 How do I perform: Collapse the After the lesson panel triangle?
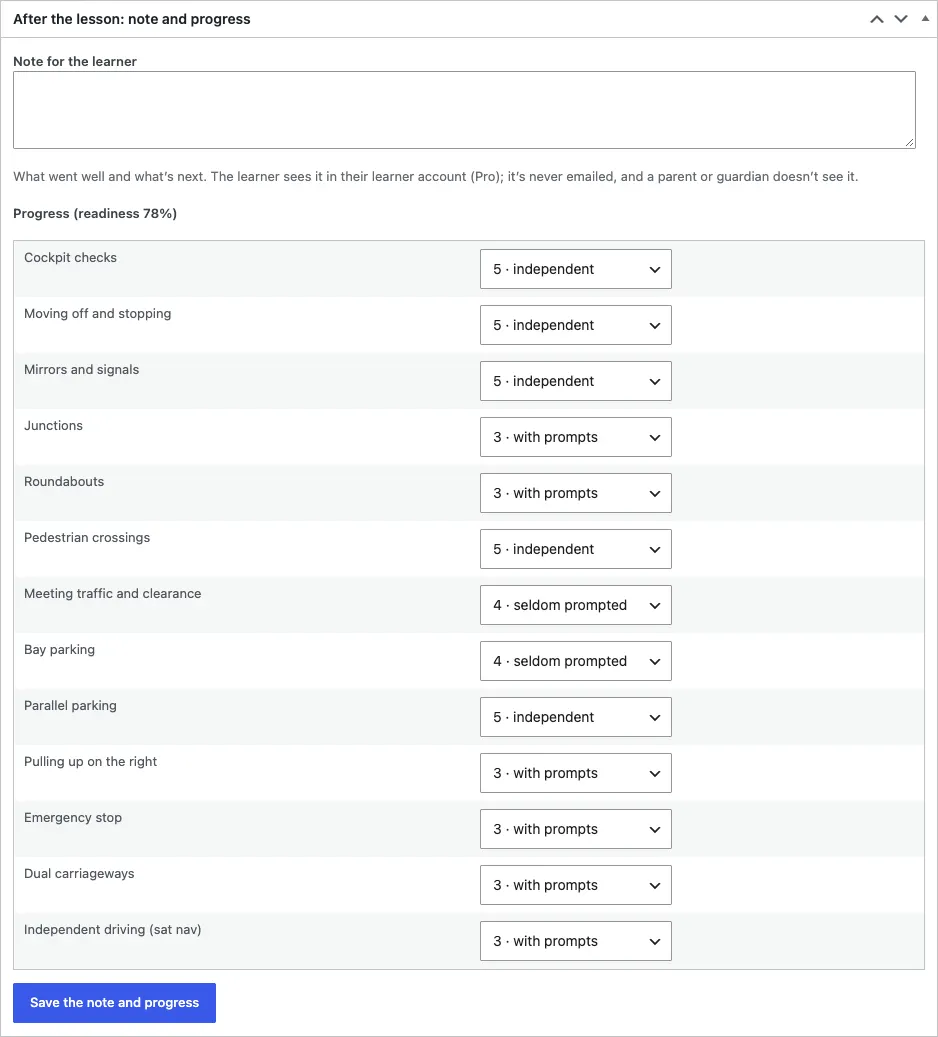[x=925, y=19]
